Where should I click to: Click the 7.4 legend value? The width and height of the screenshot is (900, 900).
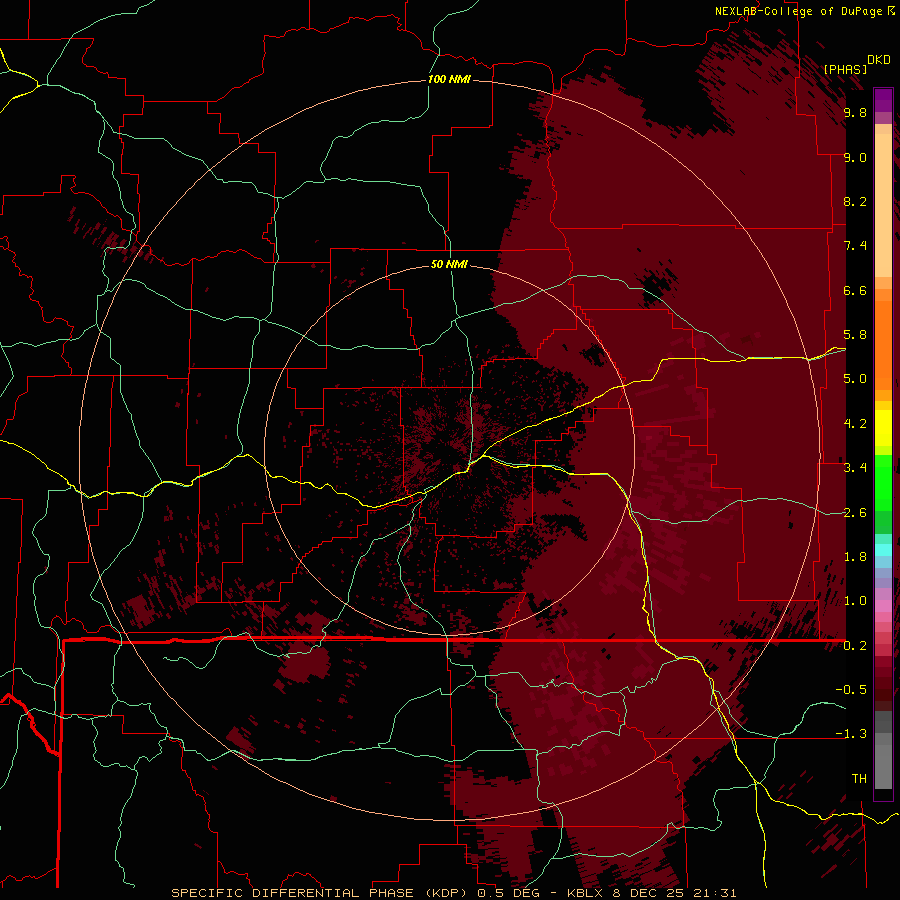(855, 246)
